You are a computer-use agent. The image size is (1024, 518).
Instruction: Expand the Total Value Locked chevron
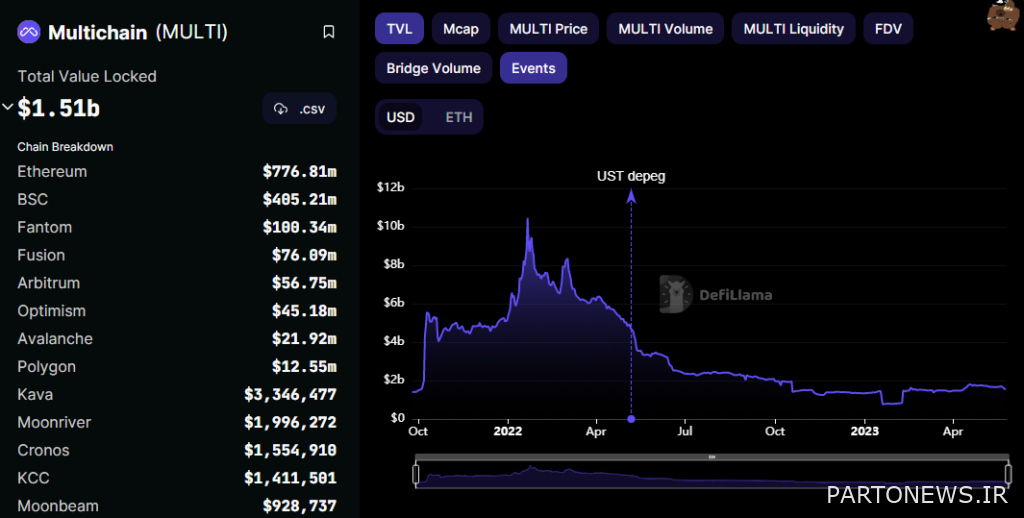[x=7, y=106]
